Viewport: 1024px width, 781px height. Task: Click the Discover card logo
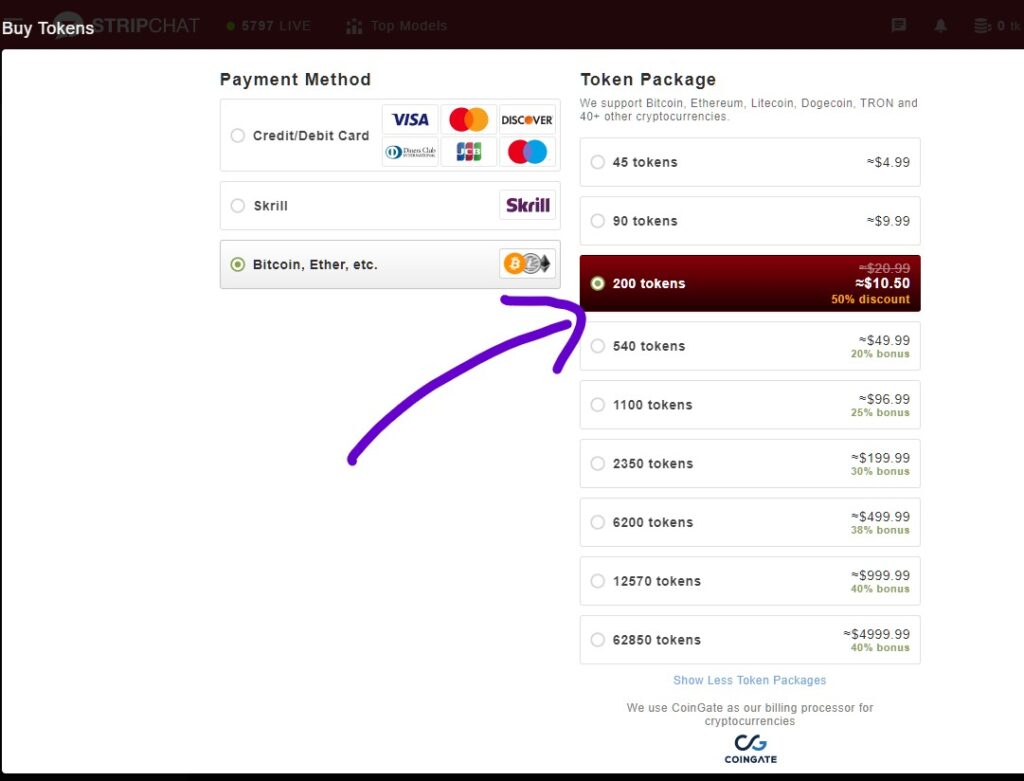[x=527, y=120]
